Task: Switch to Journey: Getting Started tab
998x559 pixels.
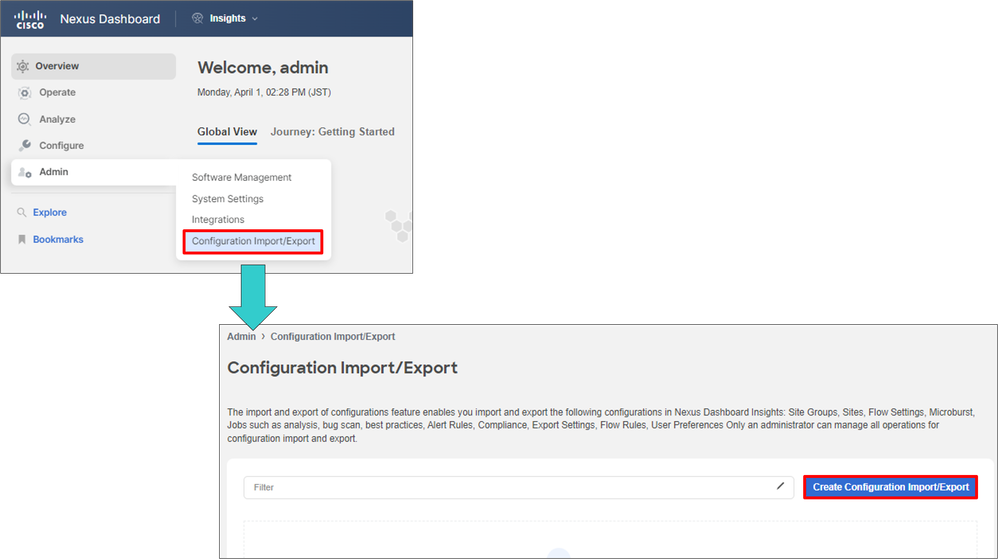Action: 332,132
